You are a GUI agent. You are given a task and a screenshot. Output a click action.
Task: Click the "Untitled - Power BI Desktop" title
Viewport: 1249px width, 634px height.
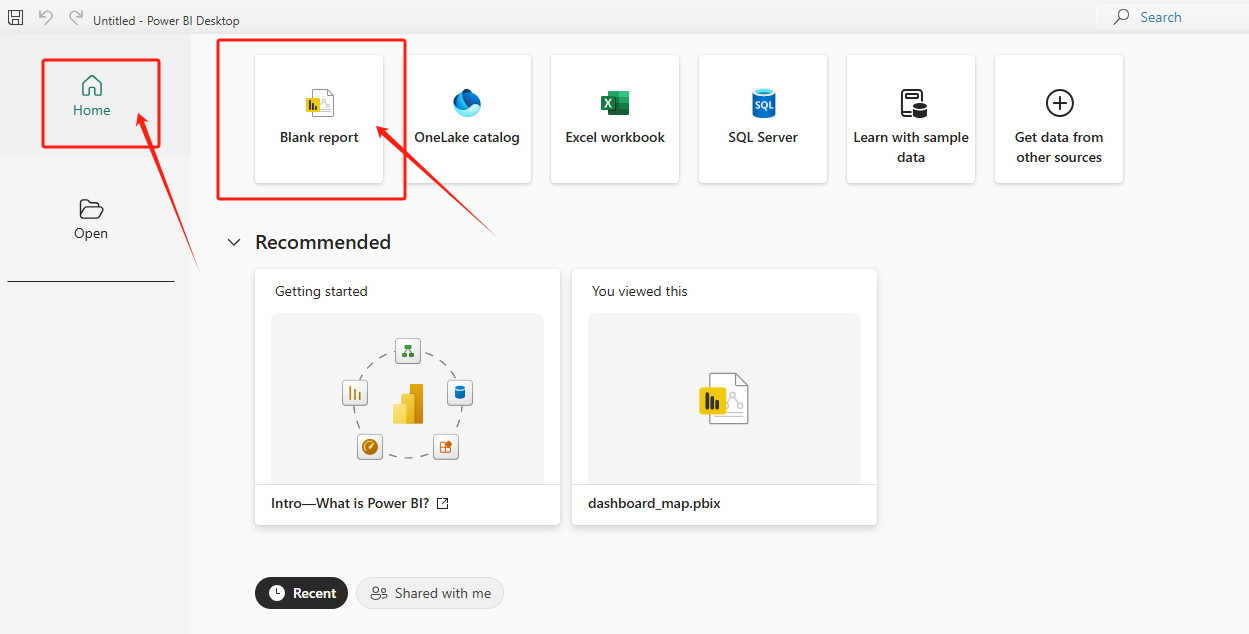click(x=166, y=20)
